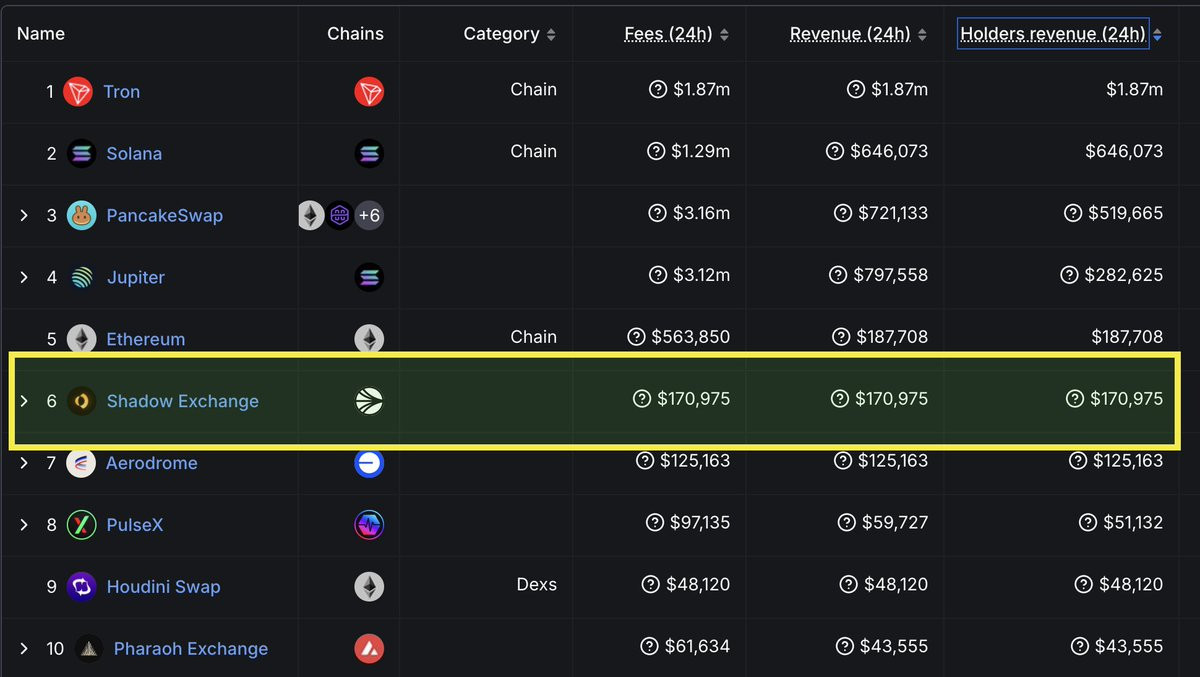Image resolution: width=1200 pixels, height=677 pixels.
Task: Click the Tron chain icon in Chains column
Action: click(x=369, y=92)
